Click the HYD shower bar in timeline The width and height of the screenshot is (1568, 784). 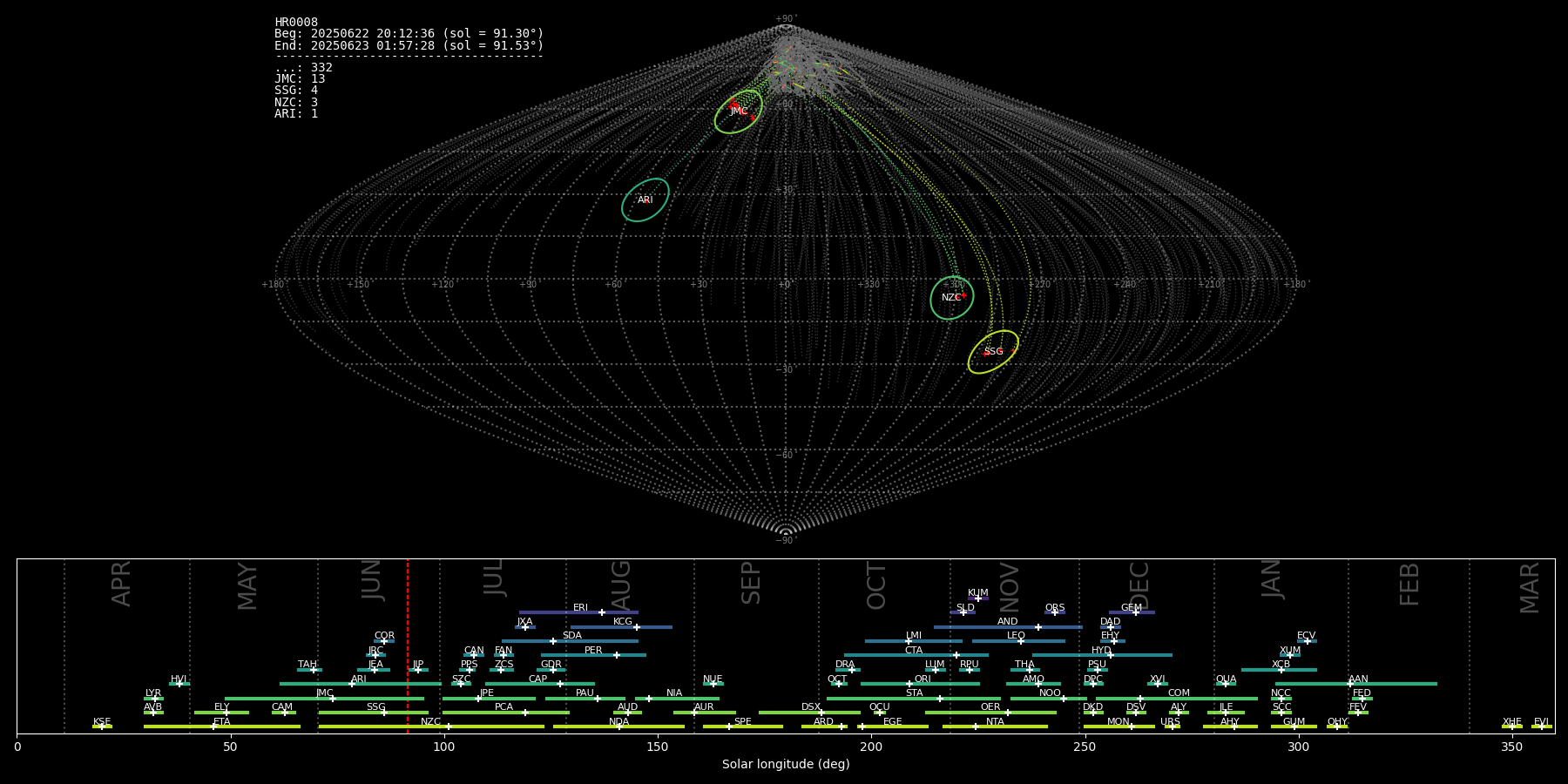(1102, 655)
